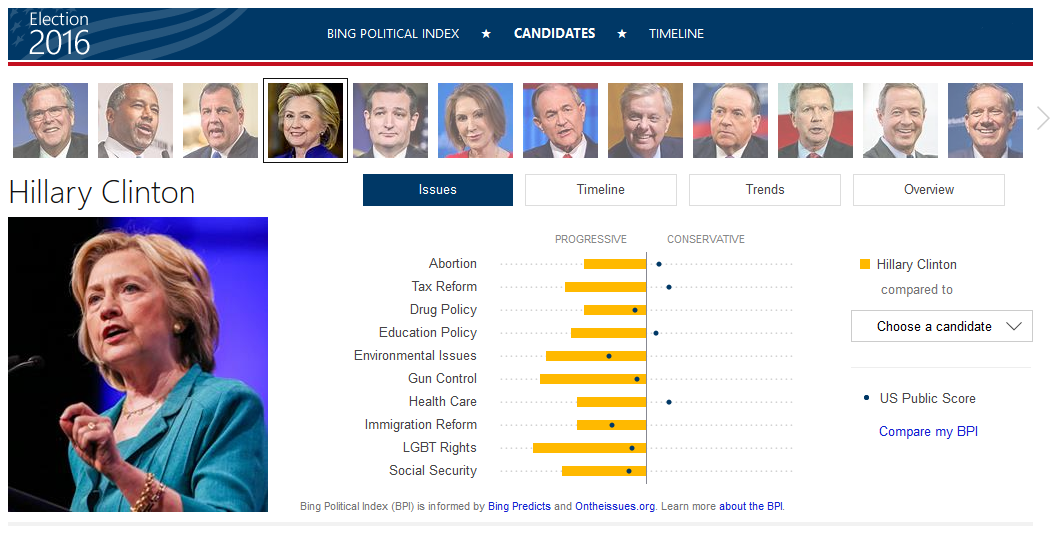Select the last visible candidate thumbnail

click(985, 121)
